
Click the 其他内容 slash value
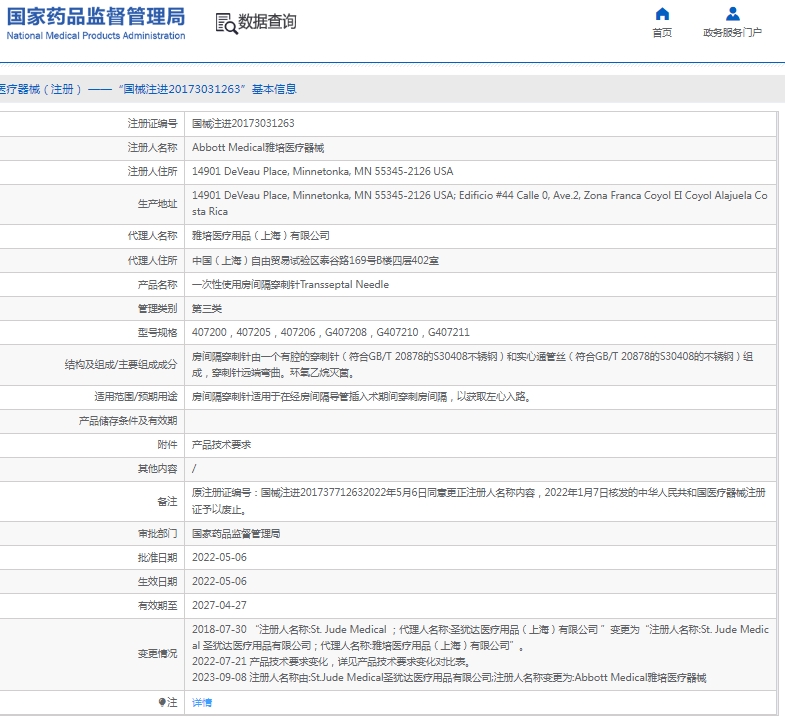point(194,469)
